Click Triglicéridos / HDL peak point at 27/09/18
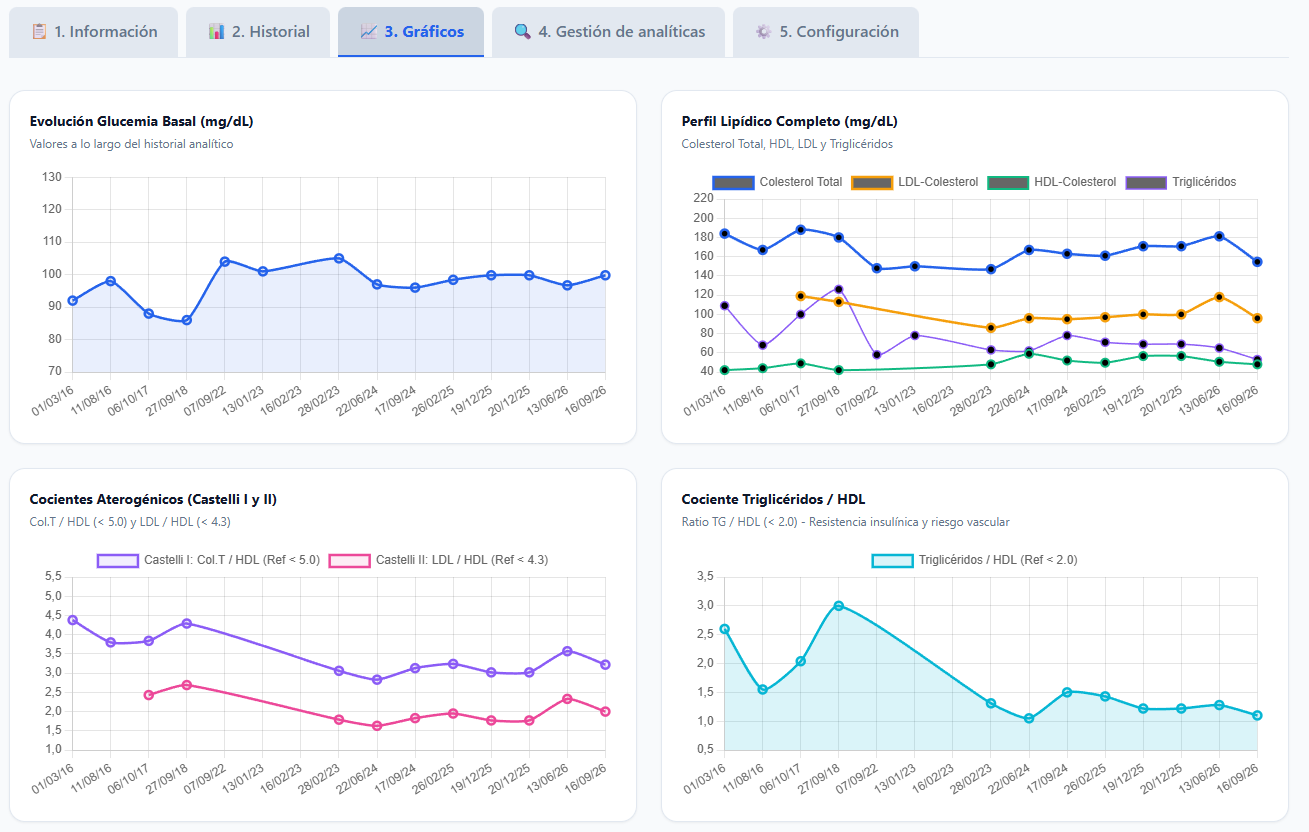The image size is (1309, 832). pyautogui.click(x=839, y=605)
